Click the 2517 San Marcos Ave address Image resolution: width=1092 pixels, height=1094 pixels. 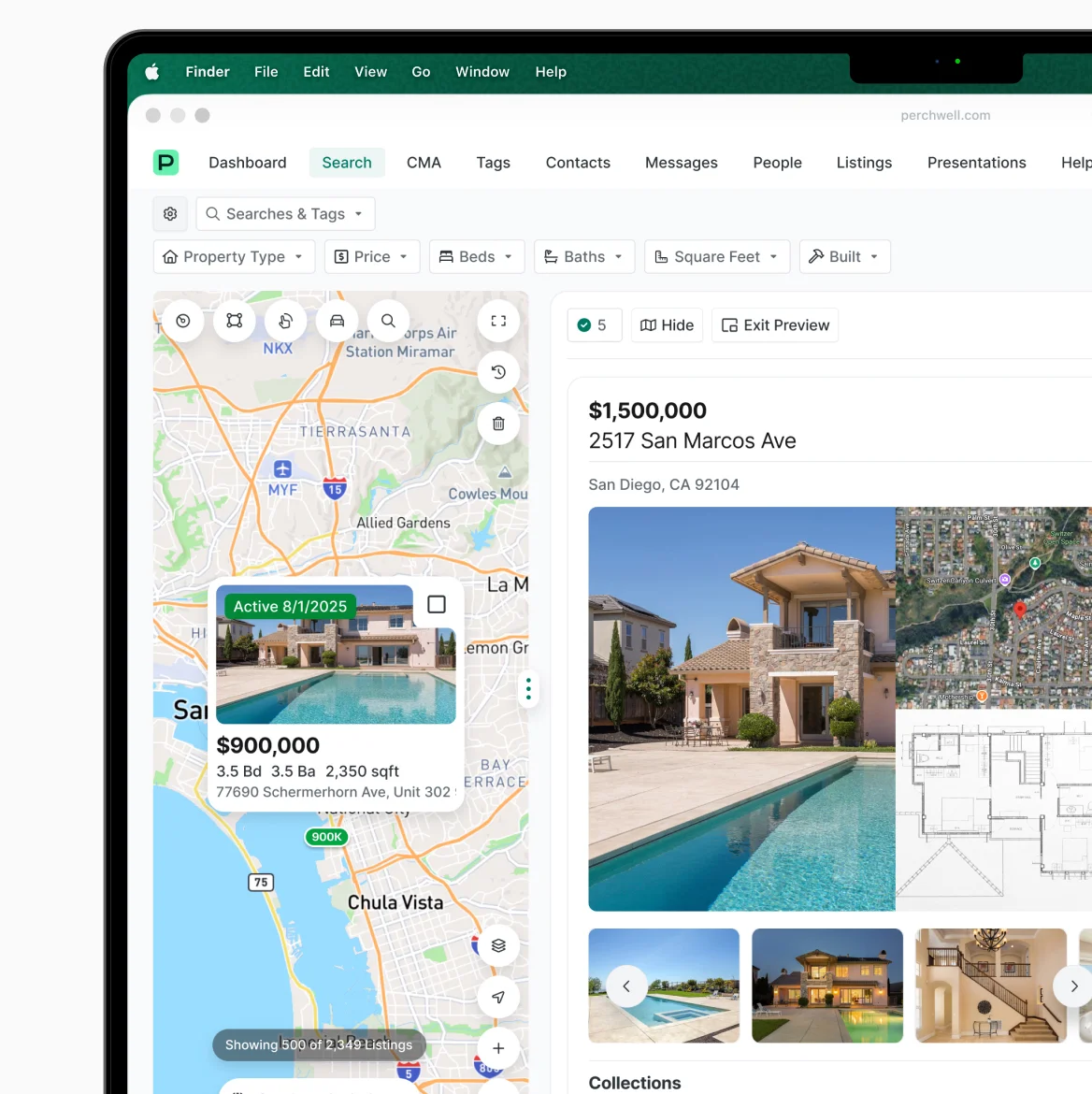692,441
